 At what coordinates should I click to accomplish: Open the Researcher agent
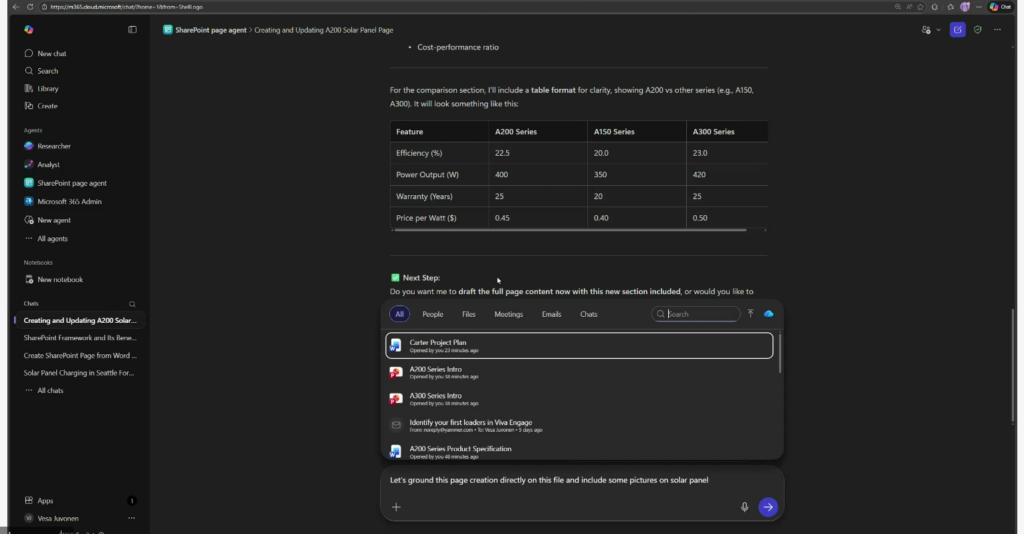(x=54, y=146)
